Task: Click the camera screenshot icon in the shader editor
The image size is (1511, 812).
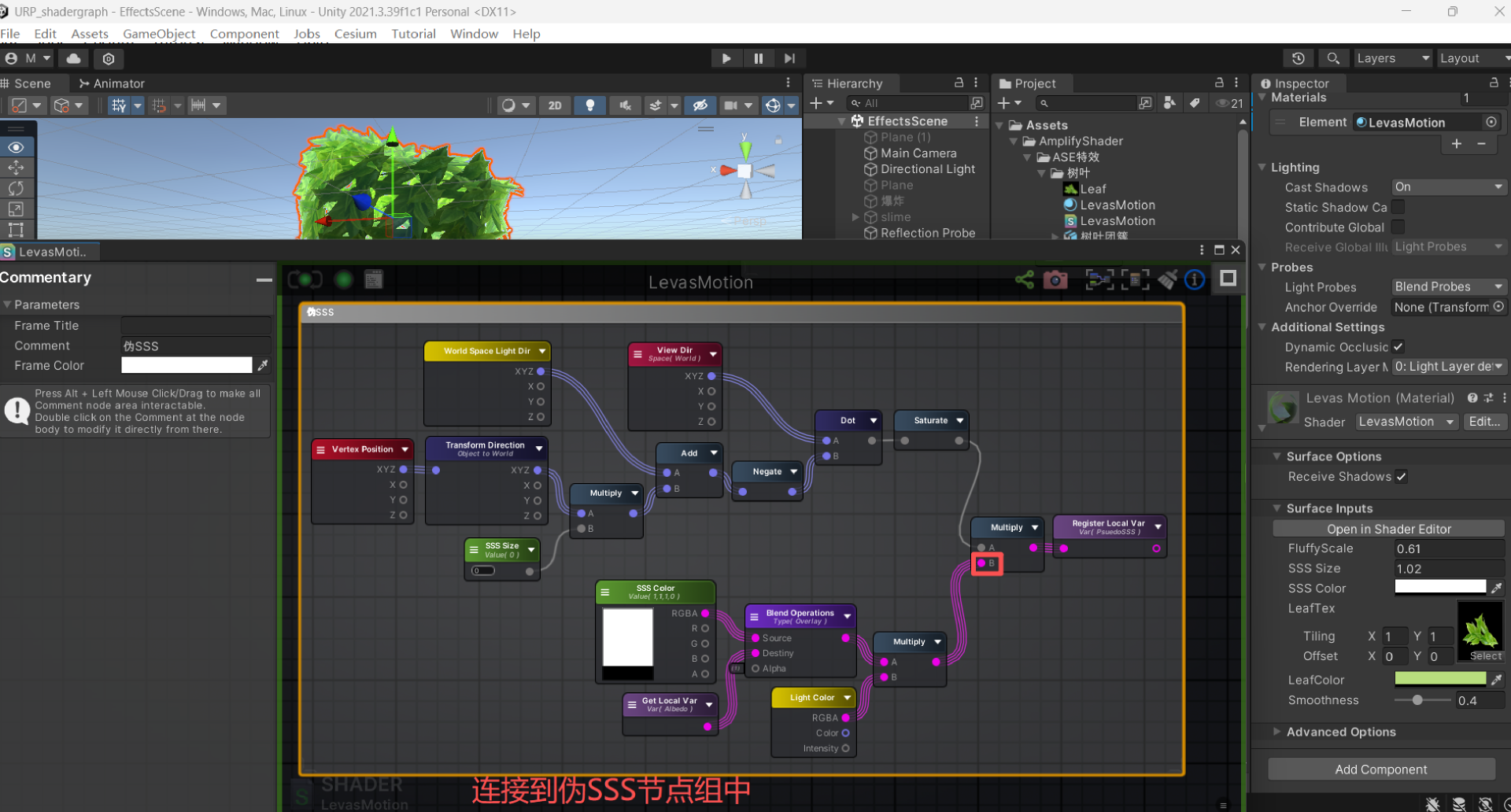Action: click(x=1055, y=279)
